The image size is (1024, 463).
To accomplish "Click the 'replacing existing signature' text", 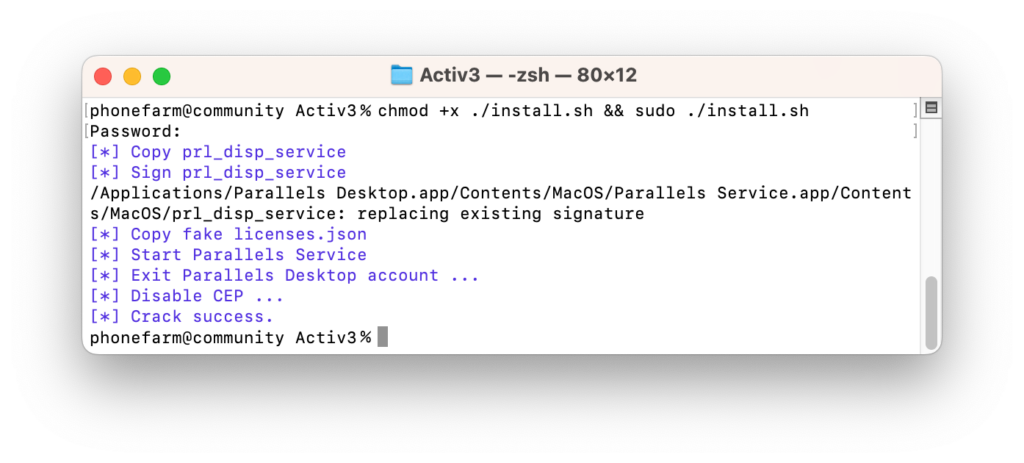I will (x=501, y=214).
